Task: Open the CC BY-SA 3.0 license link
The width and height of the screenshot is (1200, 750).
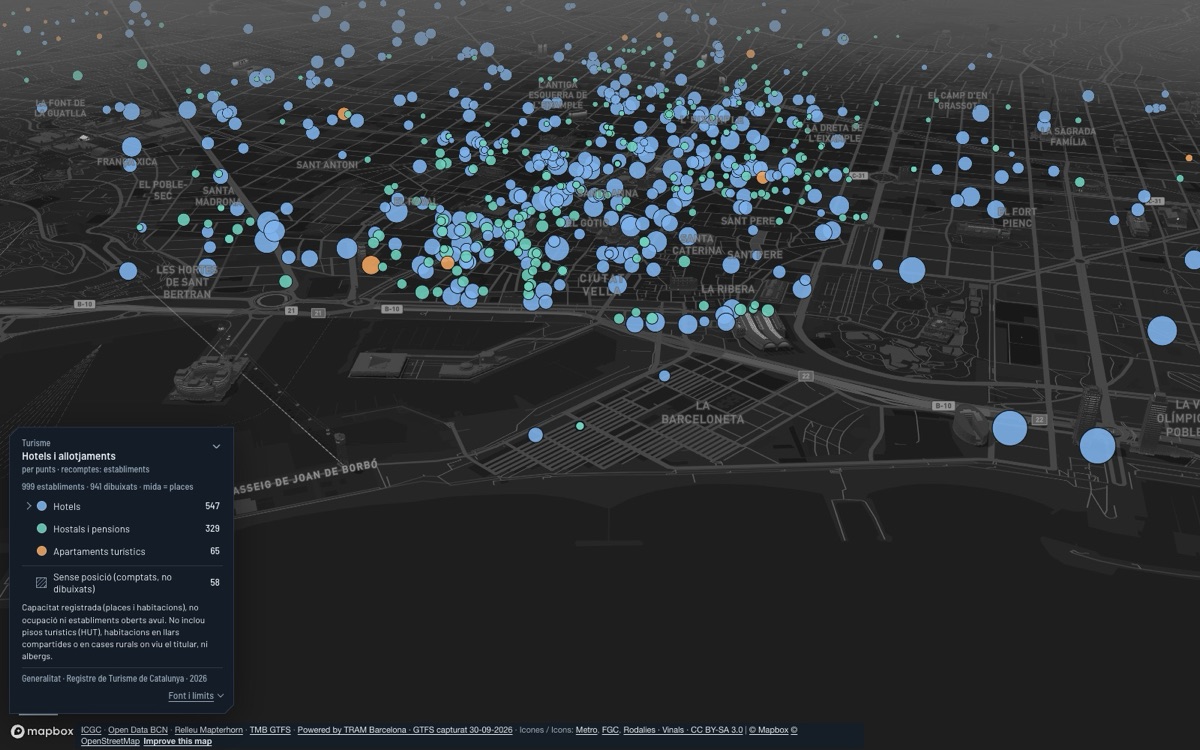Action: point(717,730)
